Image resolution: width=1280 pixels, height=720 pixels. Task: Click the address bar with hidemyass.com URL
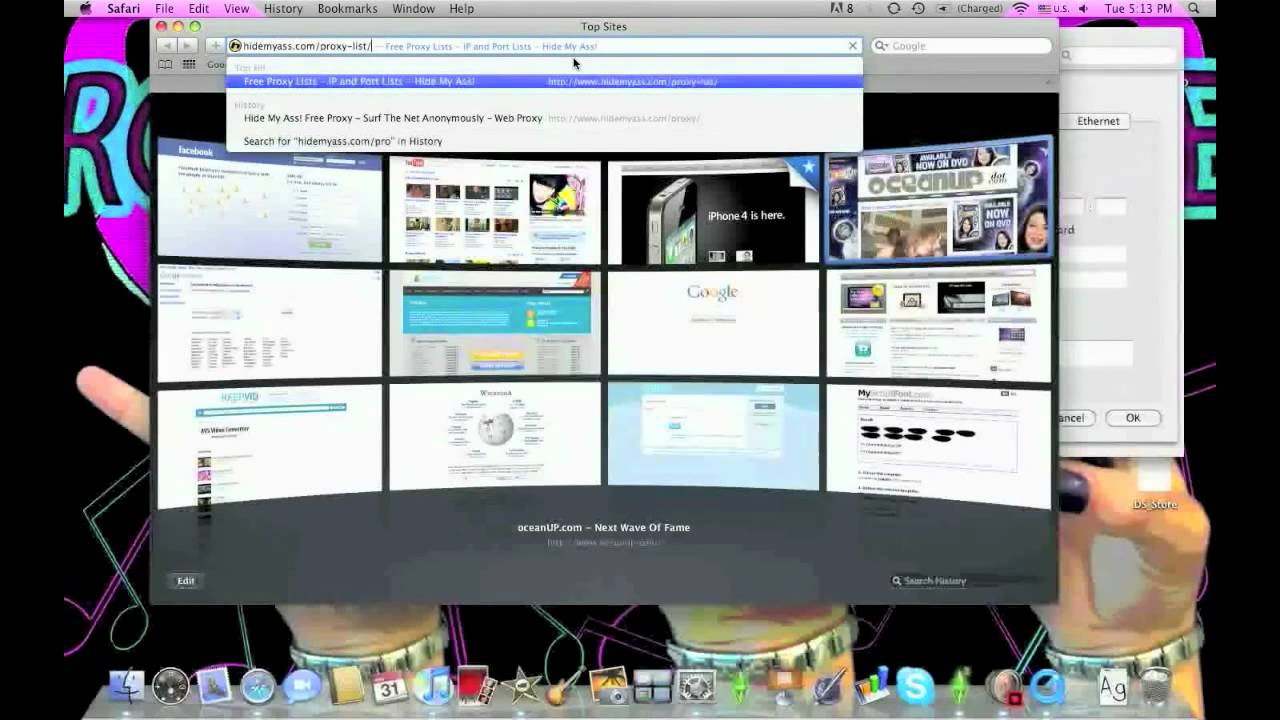tap(544, 46)
